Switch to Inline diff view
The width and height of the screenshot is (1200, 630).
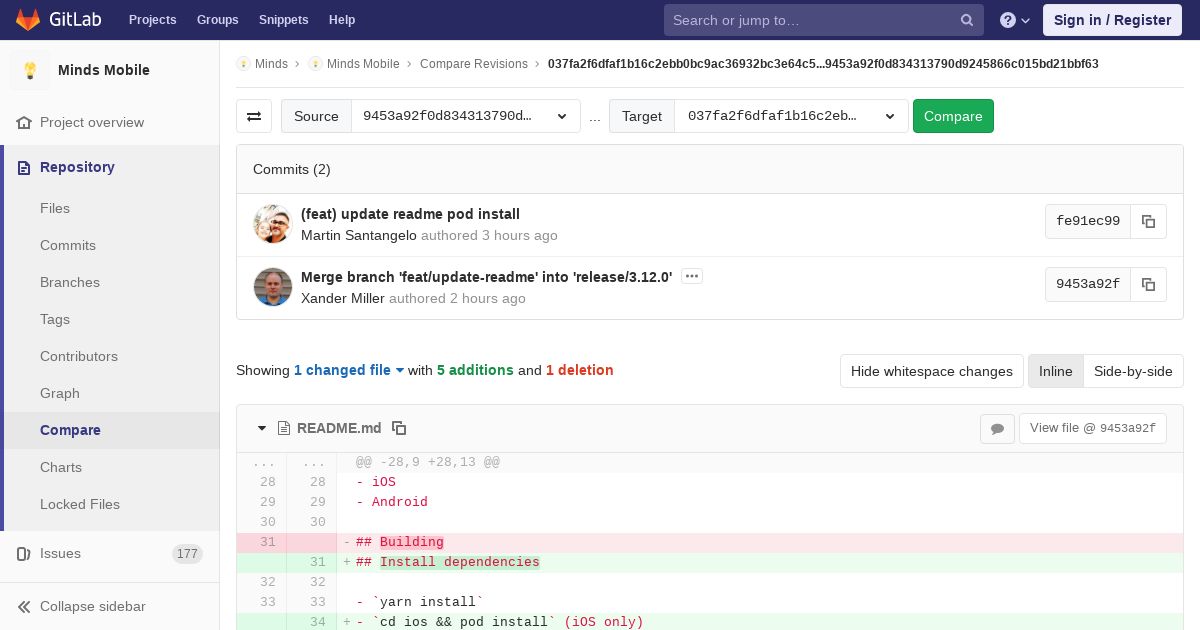[1055, 371]
